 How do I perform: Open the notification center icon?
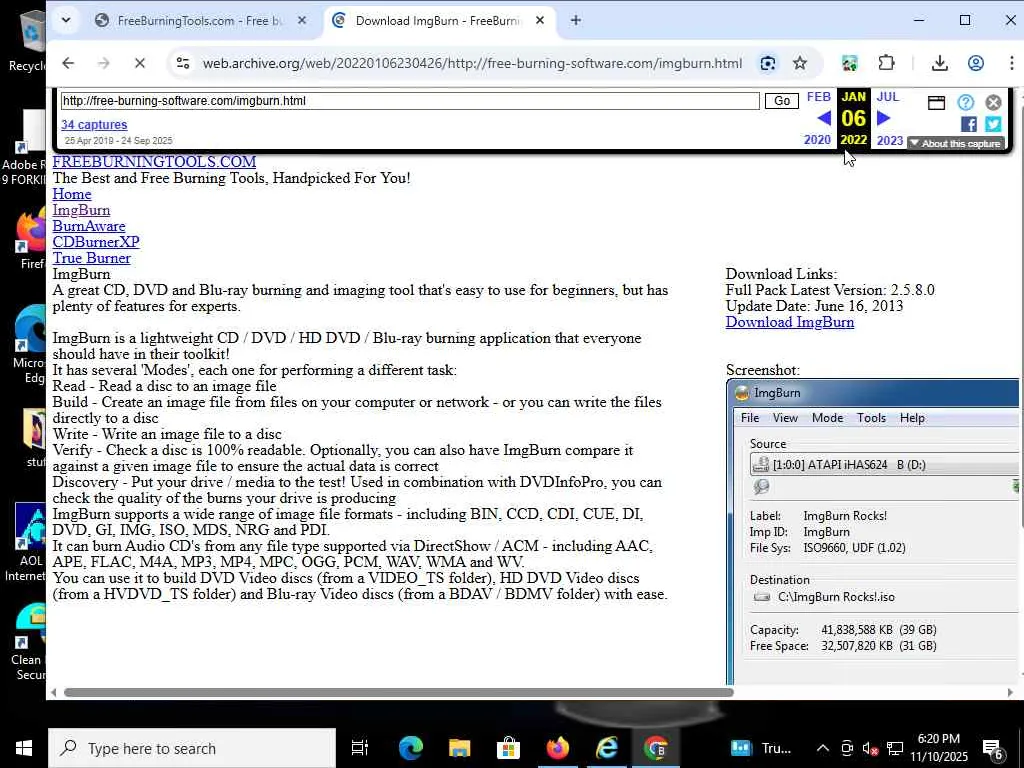(994, 749)
